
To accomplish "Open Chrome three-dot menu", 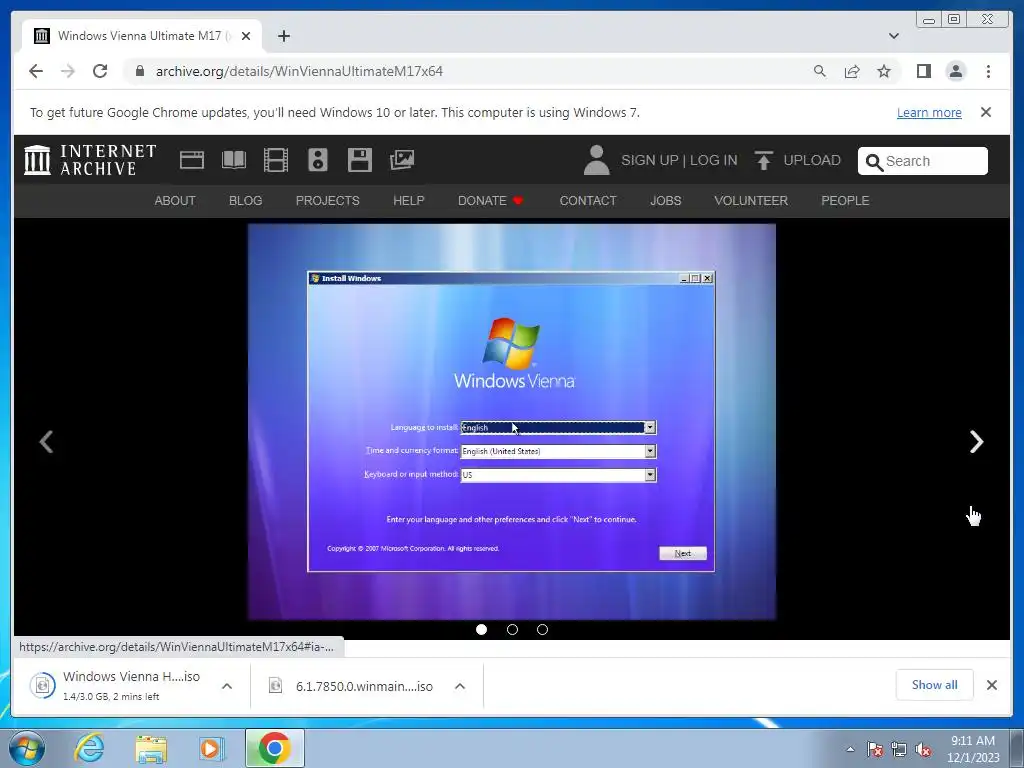I will pyautogui.click(x=988, y=71).
